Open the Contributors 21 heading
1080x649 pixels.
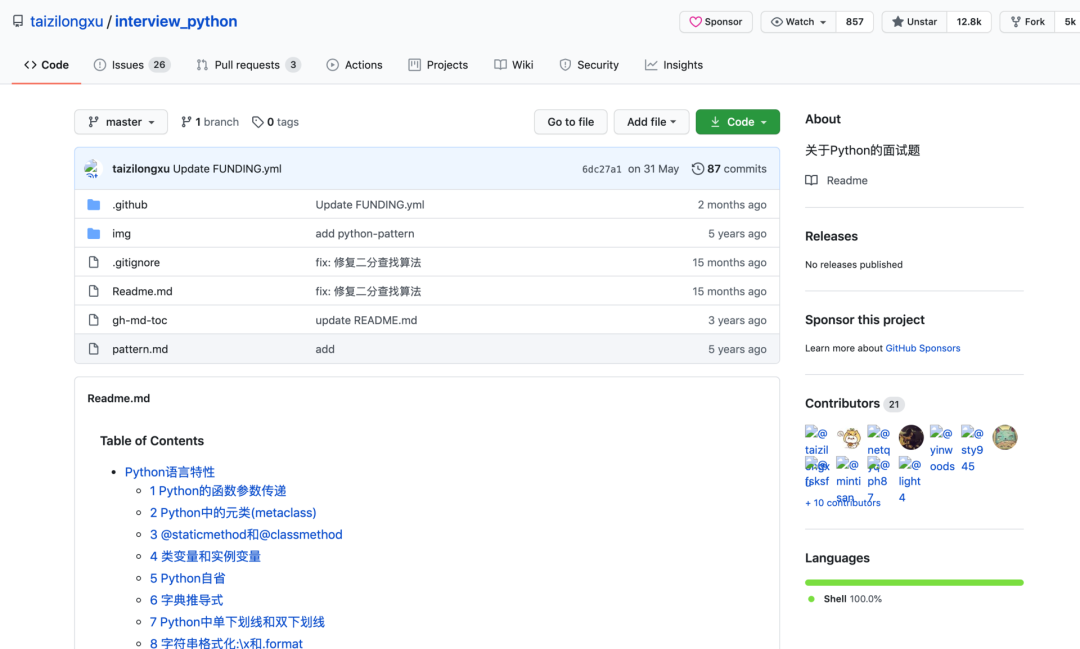tap(854, 404)
